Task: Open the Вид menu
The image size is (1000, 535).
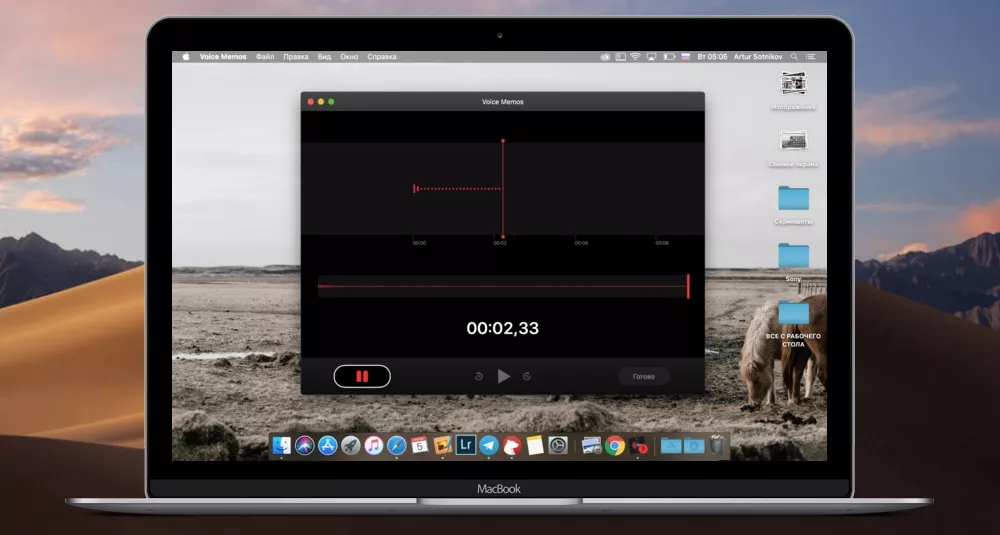Action: click(x=325, y=57)
